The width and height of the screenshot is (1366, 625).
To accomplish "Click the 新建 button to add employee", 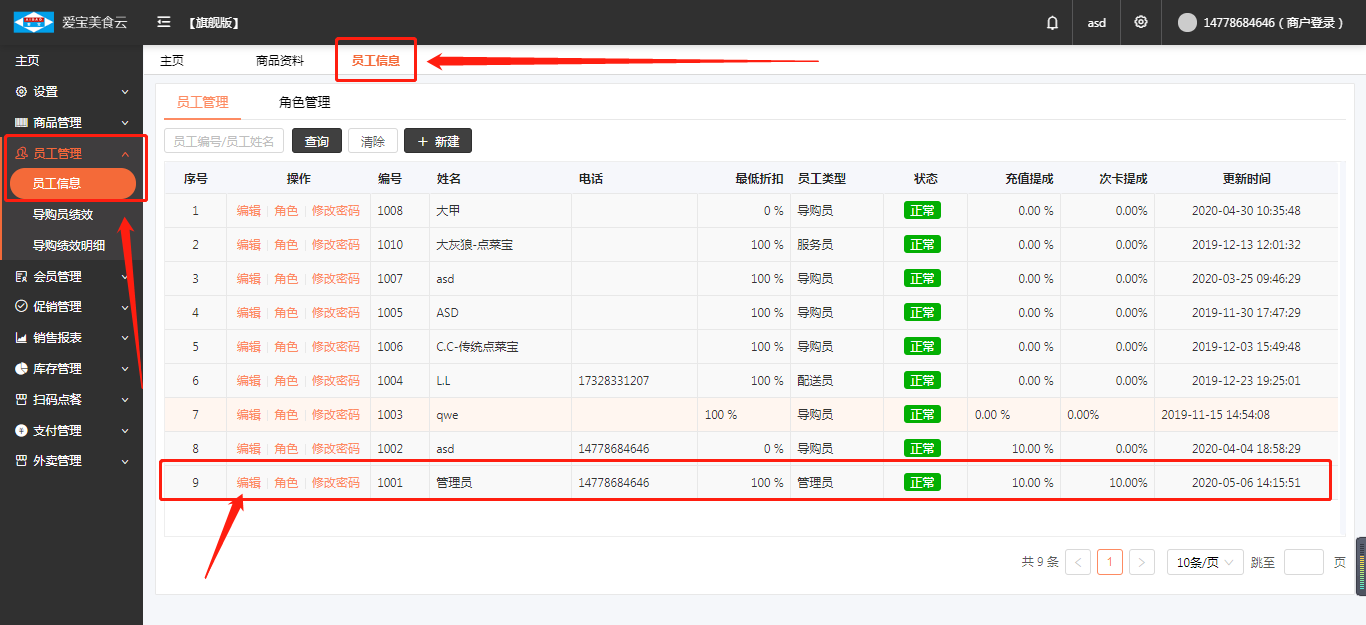I will tap(438, 141).
